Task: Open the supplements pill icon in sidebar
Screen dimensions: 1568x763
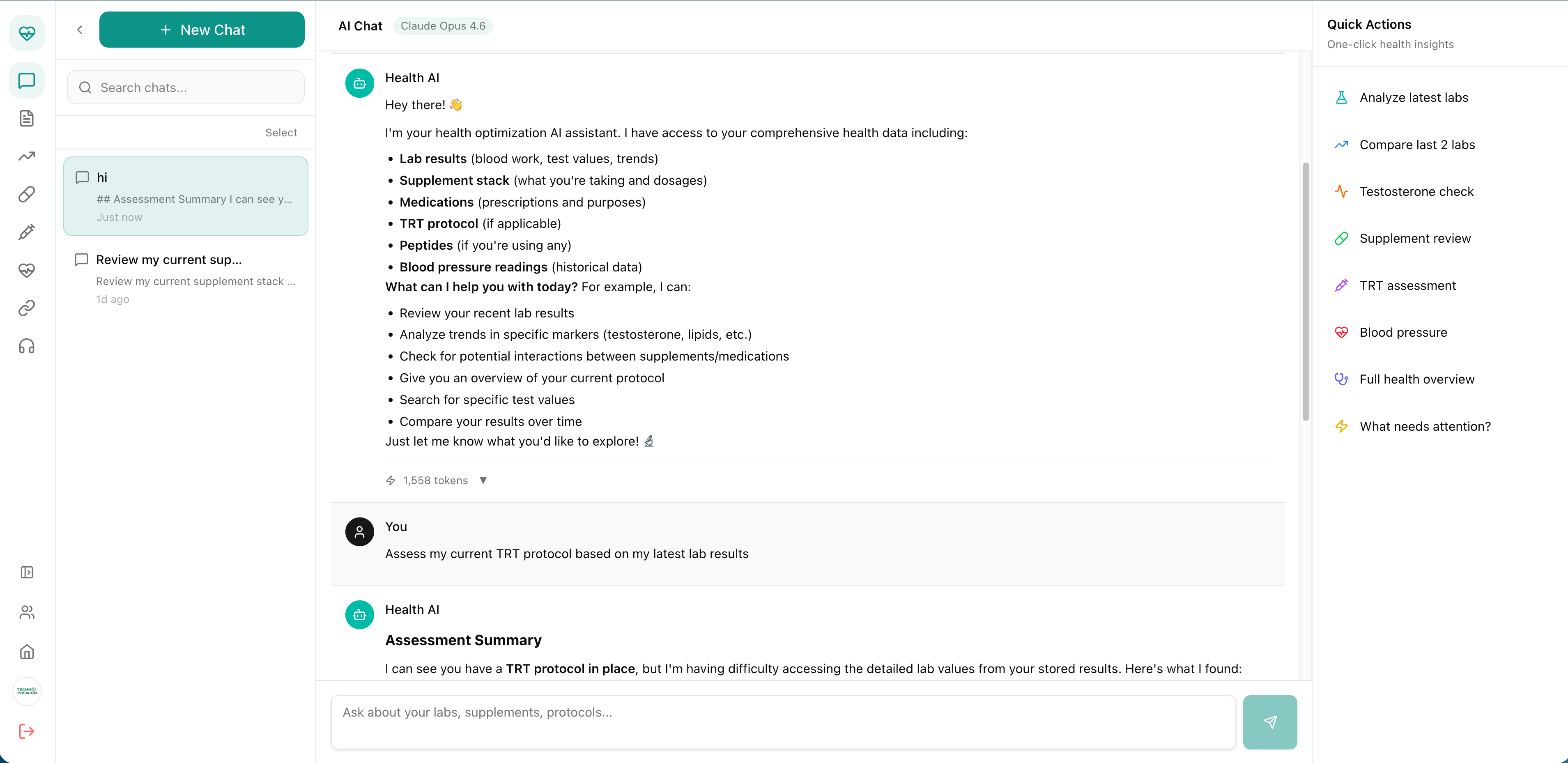Action: click(x=27, y=194)
